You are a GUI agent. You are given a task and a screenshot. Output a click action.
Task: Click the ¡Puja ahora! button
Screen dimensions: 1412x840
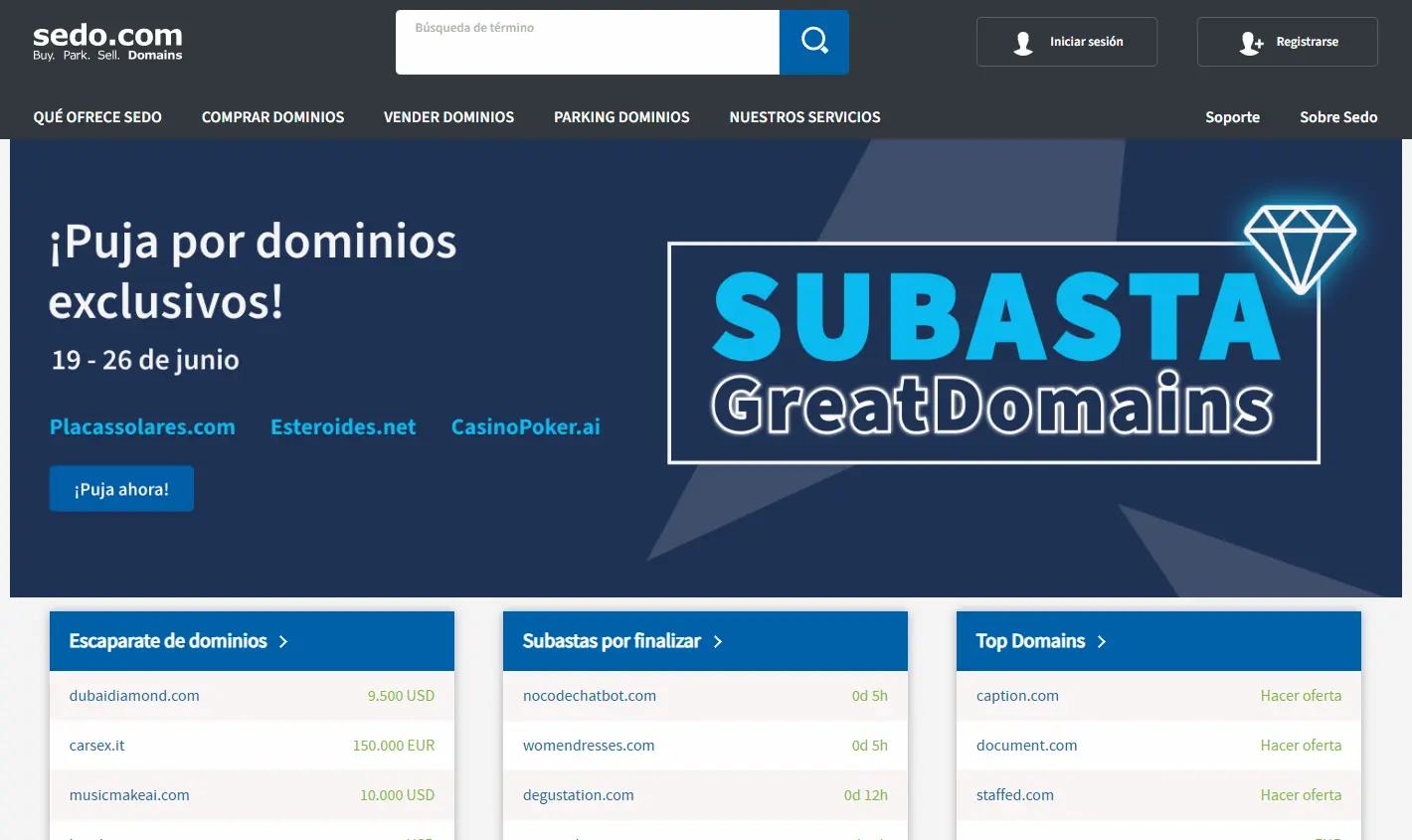point(121,489)
